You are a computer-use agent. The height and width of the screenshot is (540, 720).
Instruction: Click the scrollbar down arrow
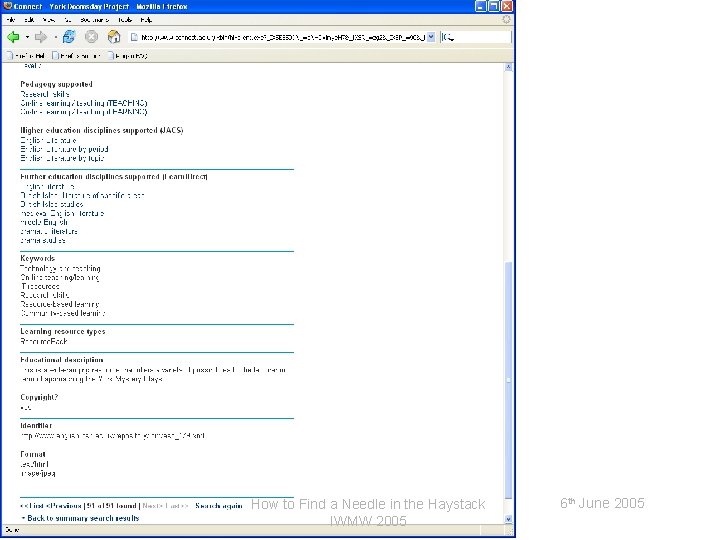[x=508, y=519]
